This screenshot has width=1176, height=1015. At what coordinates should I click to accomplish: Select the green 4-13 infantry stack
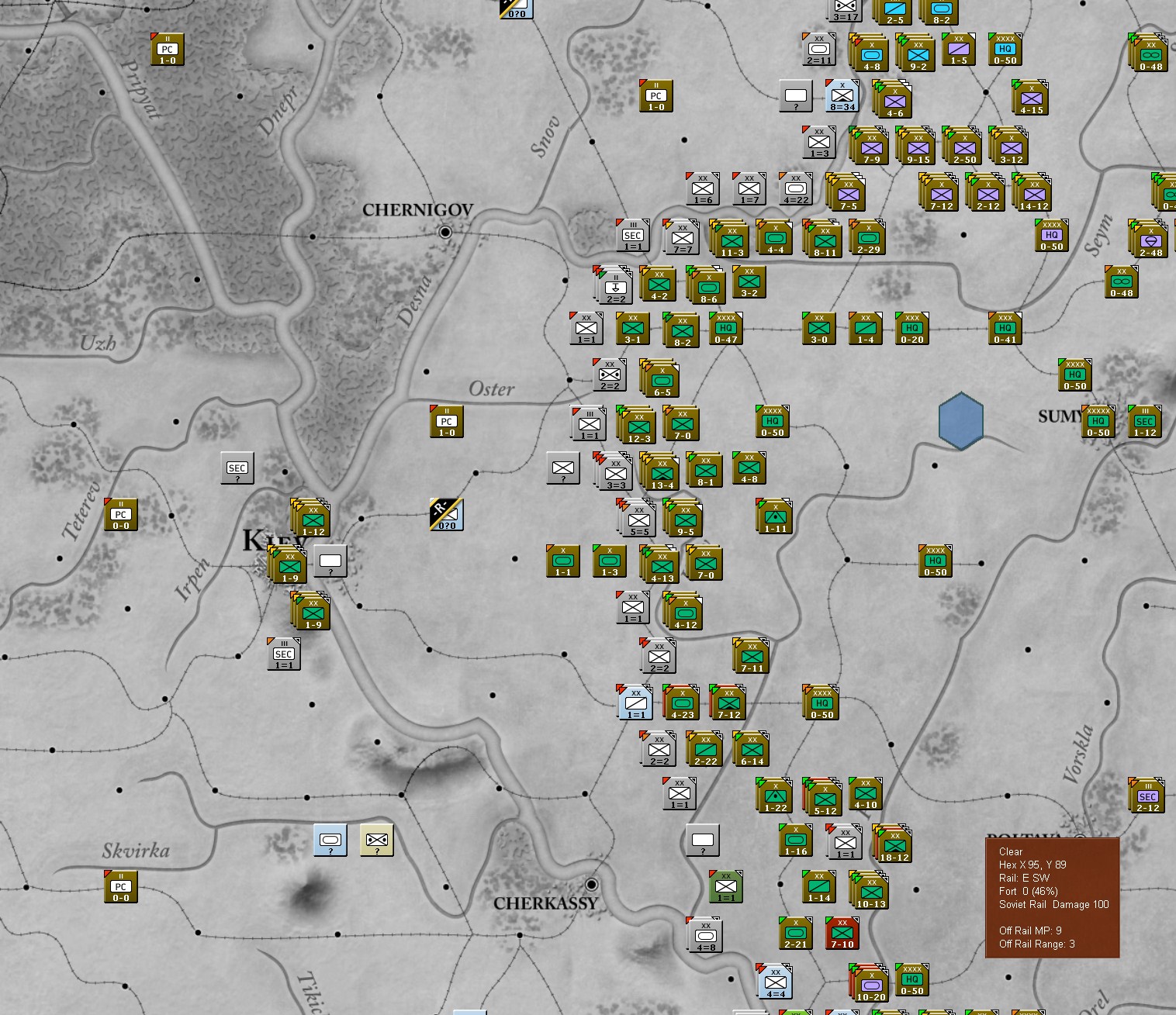pyautogui.click(x=661, y=565)
